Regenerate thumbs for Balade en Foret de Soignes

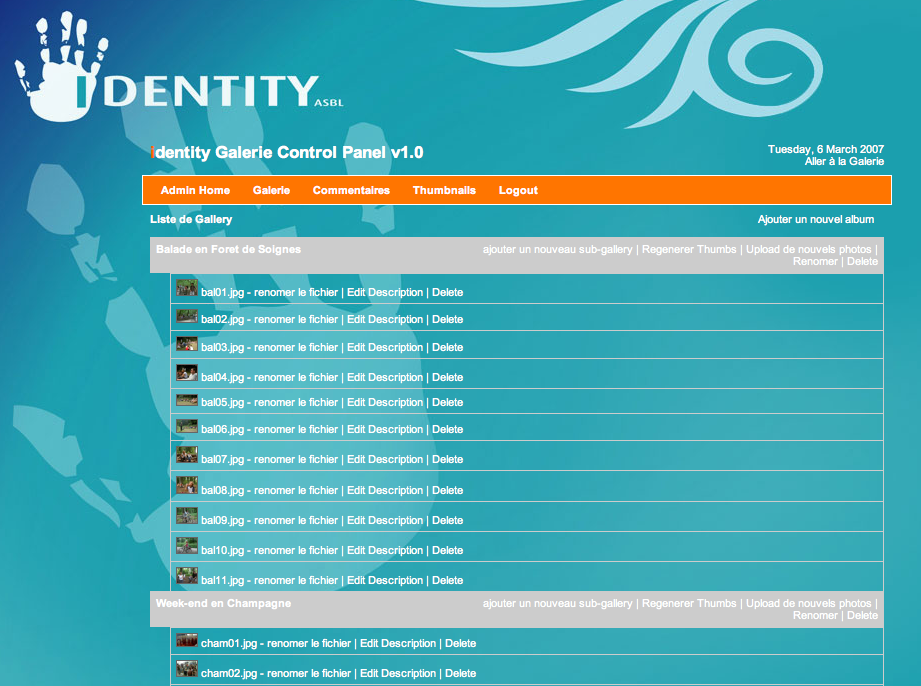pos(689,249)
